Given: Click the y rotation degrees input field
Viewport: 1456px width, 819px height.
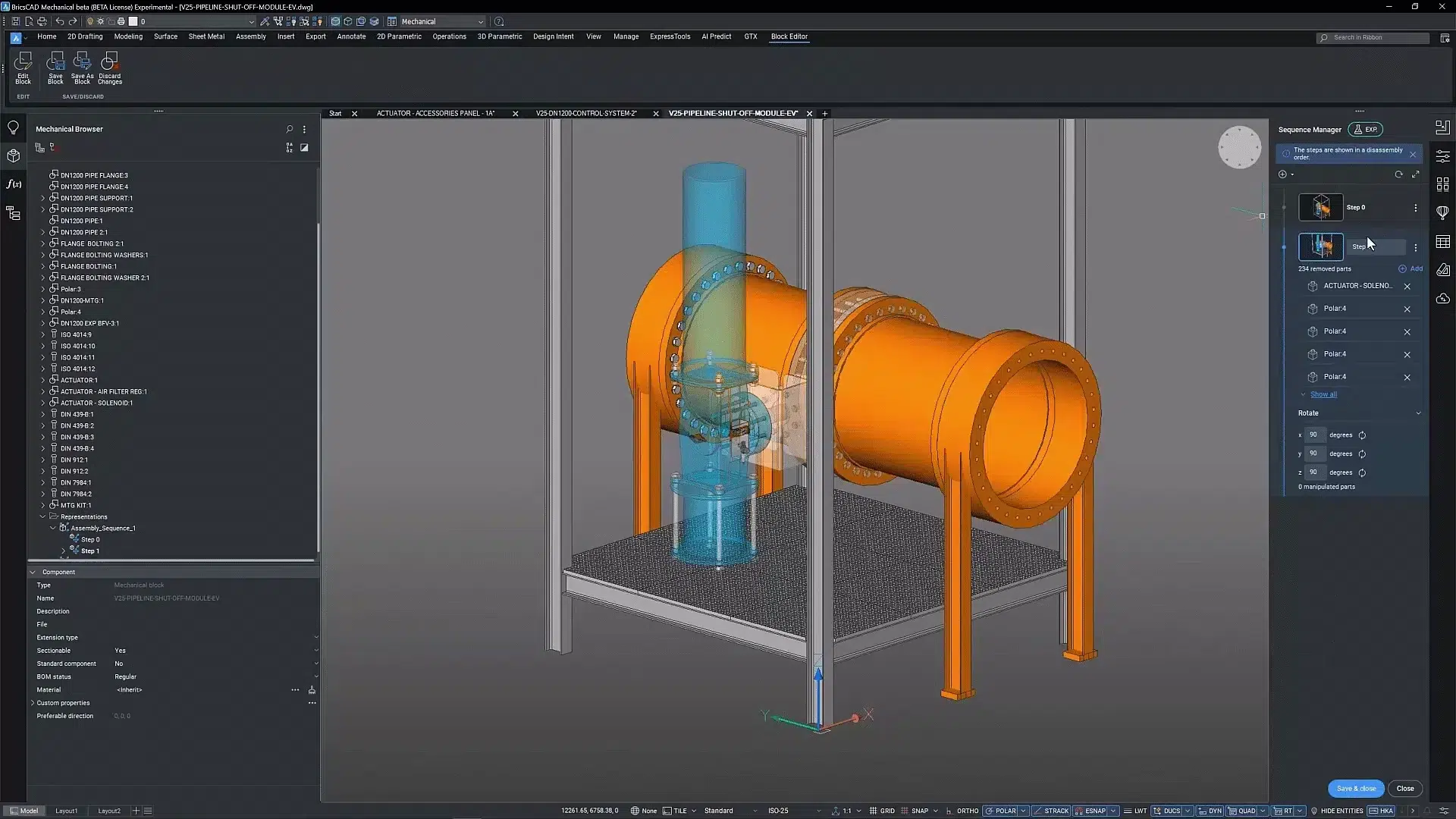Looking at the screenshot, I should click(x=1314, y=453).
